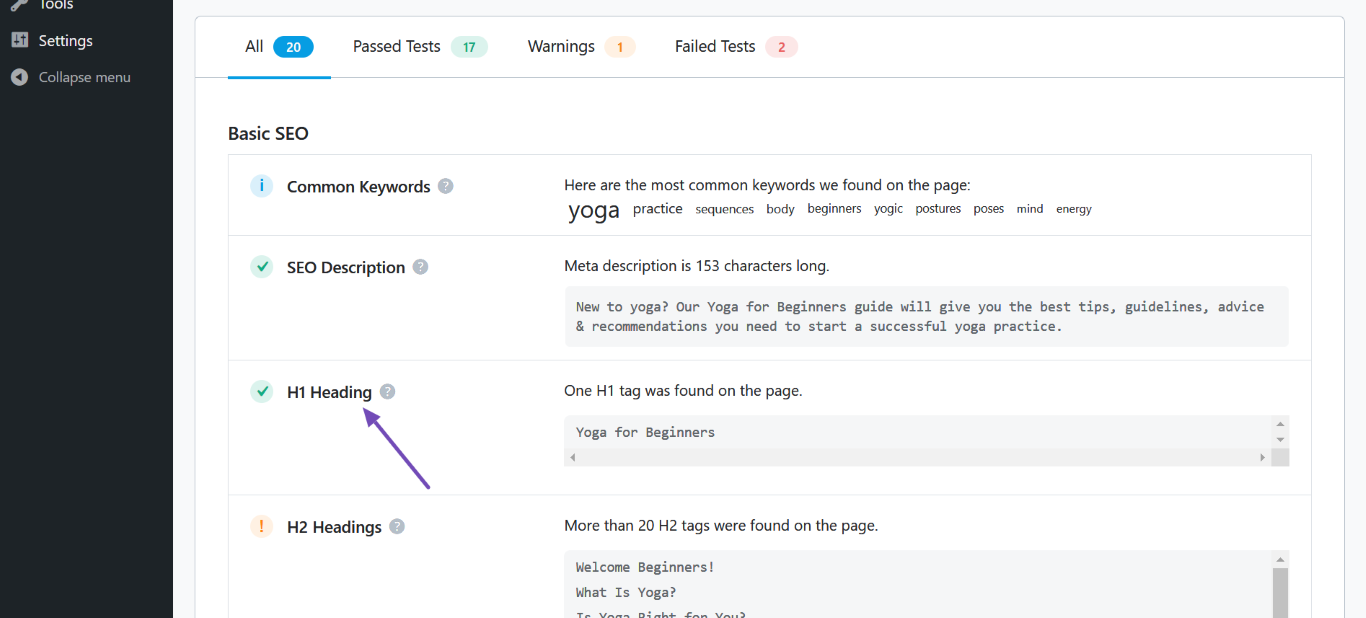The image size is (1366, 618).
Task: Click the down arrow of H1 box scrollbar
Action: [x=1280, y=440]
